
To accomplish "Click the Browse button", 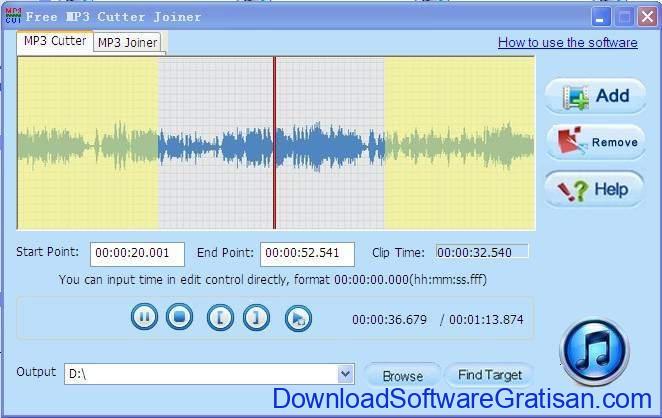I will [403, 375].
